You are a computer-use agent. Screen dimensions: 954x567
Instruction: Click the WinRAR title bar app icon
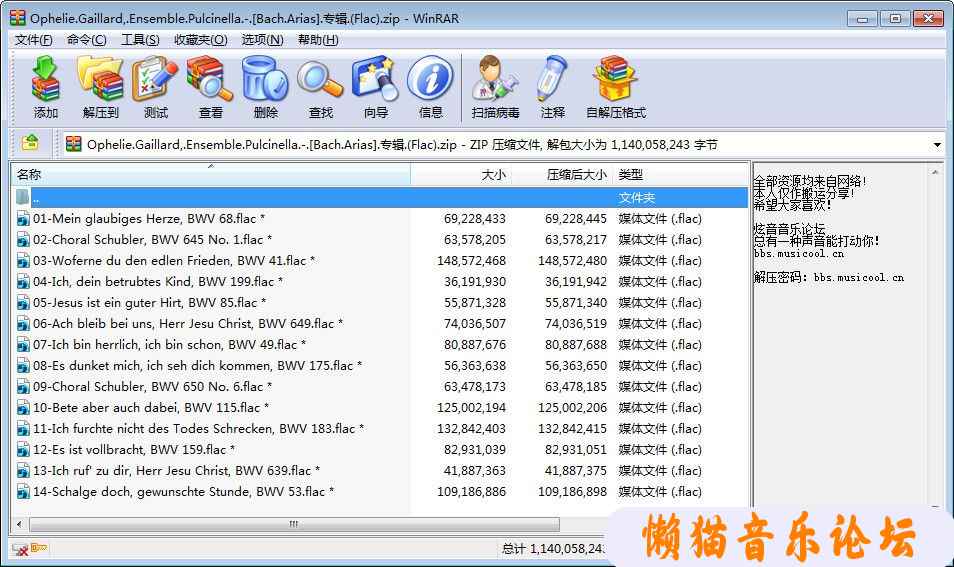click(18, 18)
